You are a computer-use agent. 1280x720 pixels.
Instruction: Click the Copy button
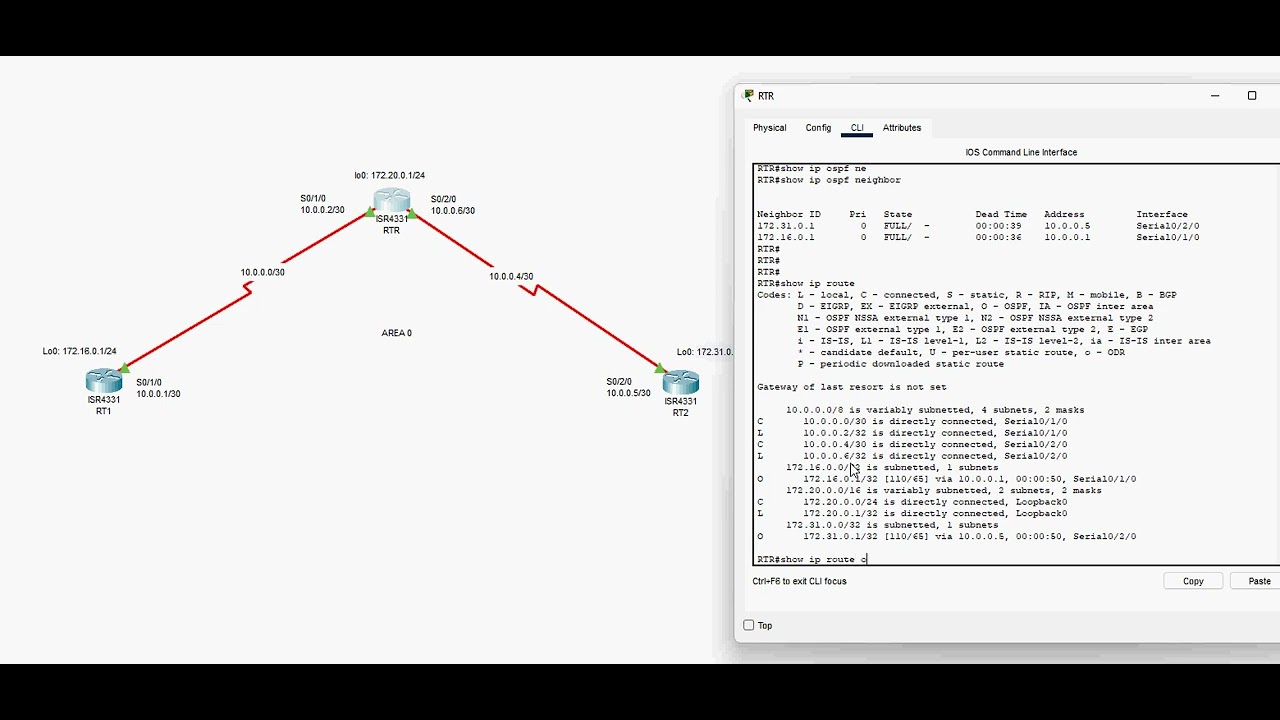pyautogui.click(x=1193, y=581)
